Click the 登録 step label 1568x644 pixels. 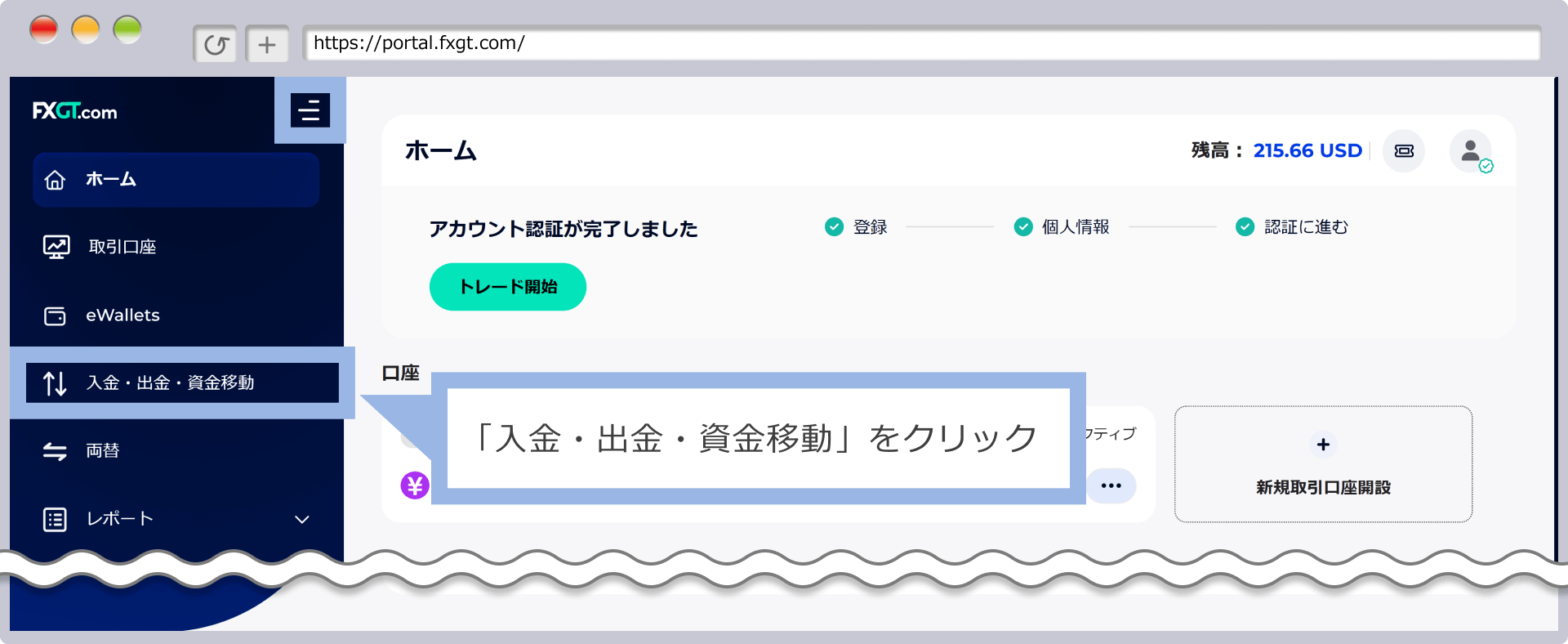[871, 227]
